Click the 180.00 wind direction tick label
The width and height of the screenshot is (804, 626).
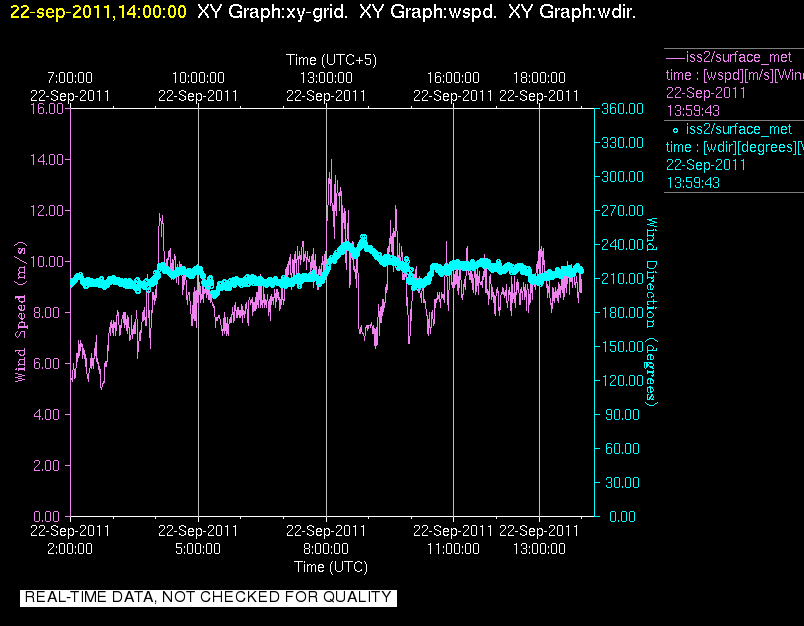pos(622,312)
